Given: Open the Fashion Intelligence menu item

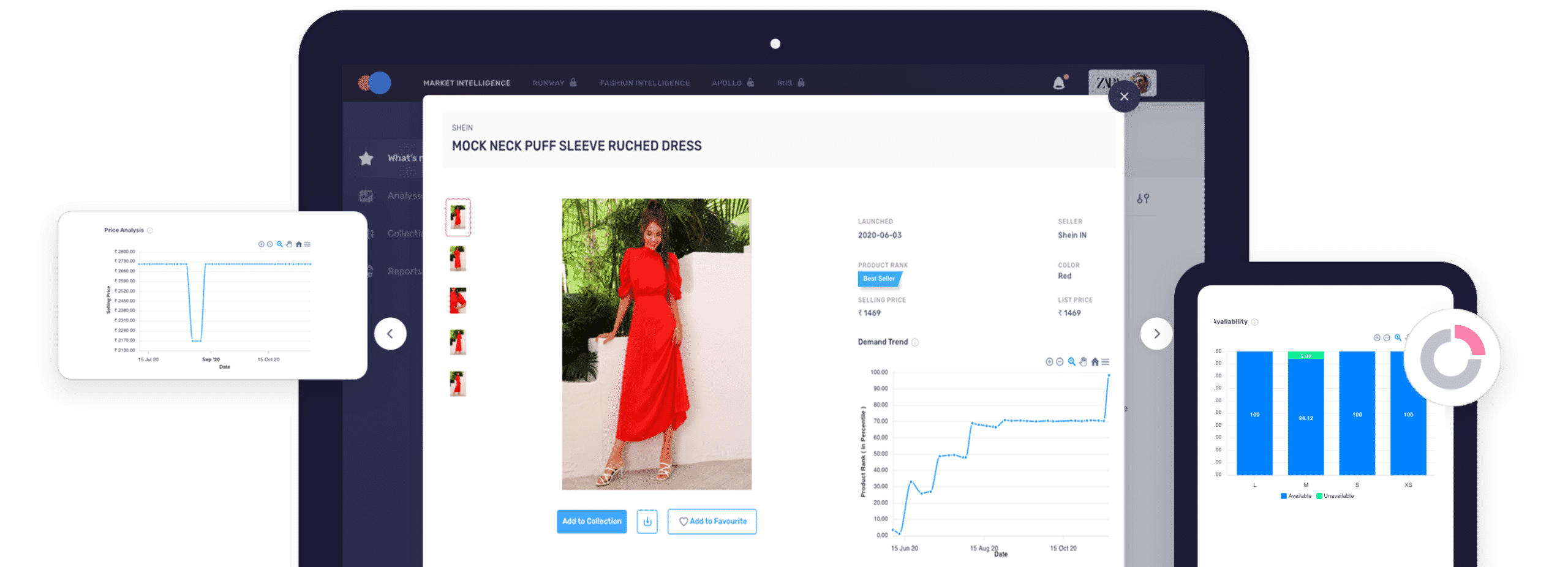Looking at the screenshot, I should click(x=644, y=82).
